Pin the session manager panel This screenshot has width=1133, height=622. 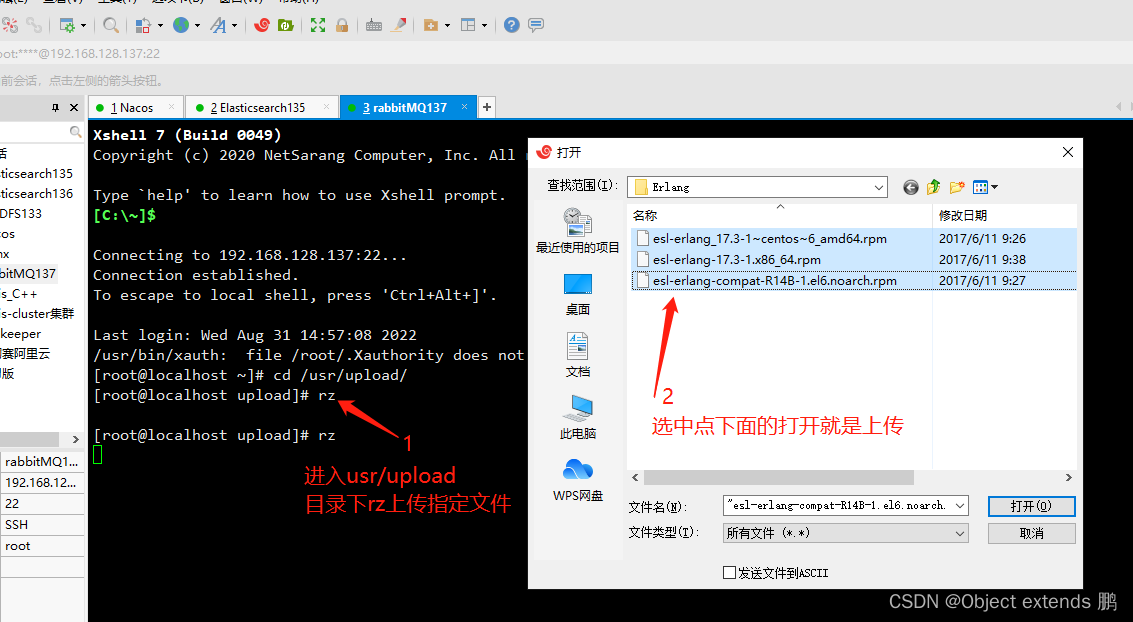(x=56, y=108)
